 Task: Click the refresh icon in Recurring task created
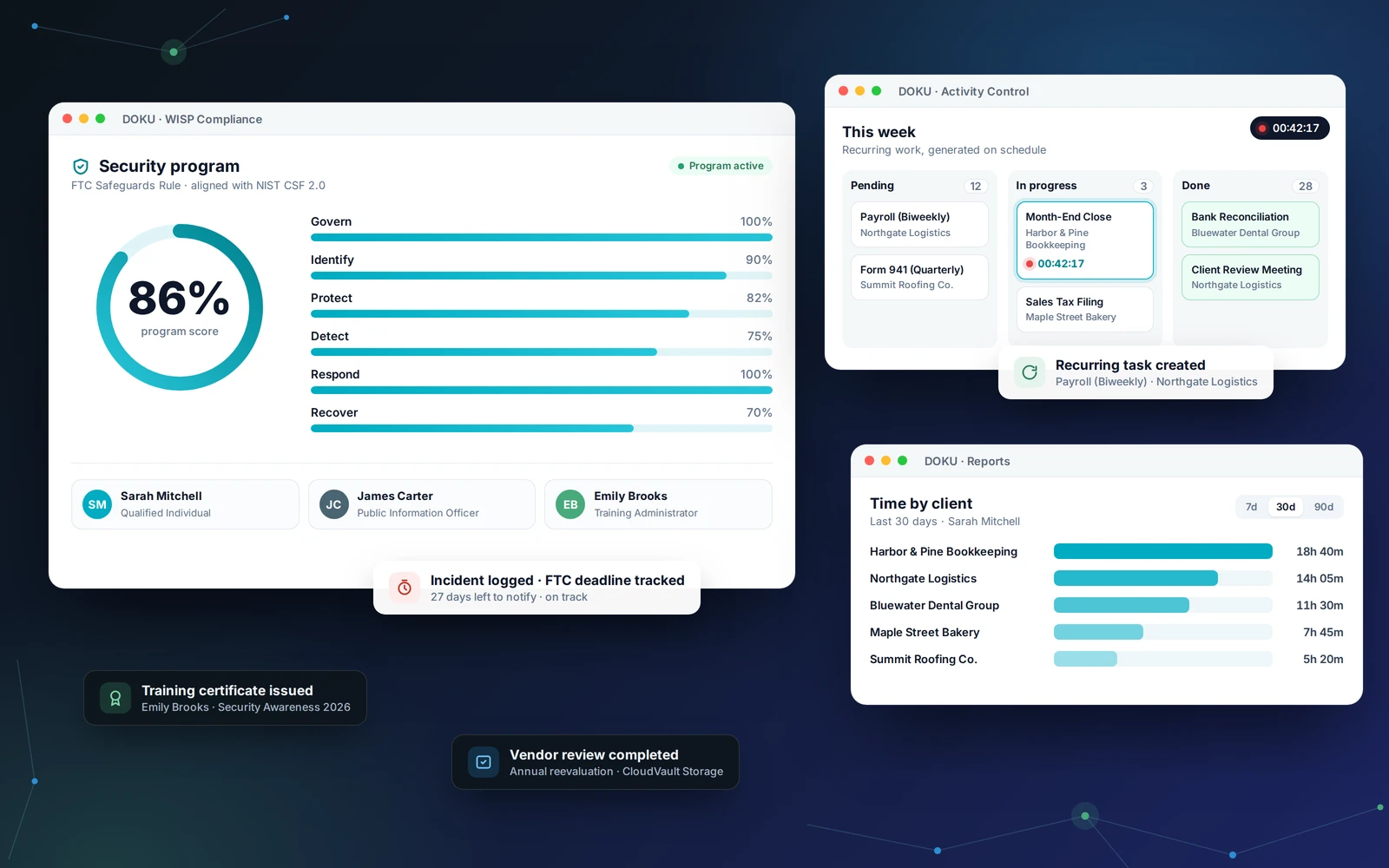click(1030, 372)
